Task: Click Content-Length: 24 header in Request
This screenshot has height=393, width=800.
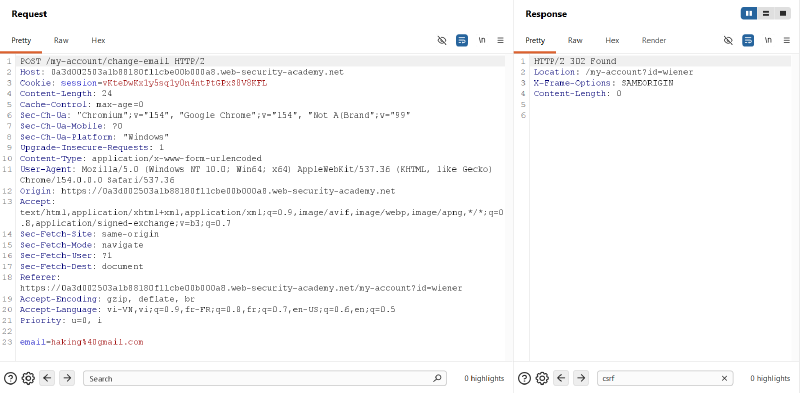Action: 66,93
